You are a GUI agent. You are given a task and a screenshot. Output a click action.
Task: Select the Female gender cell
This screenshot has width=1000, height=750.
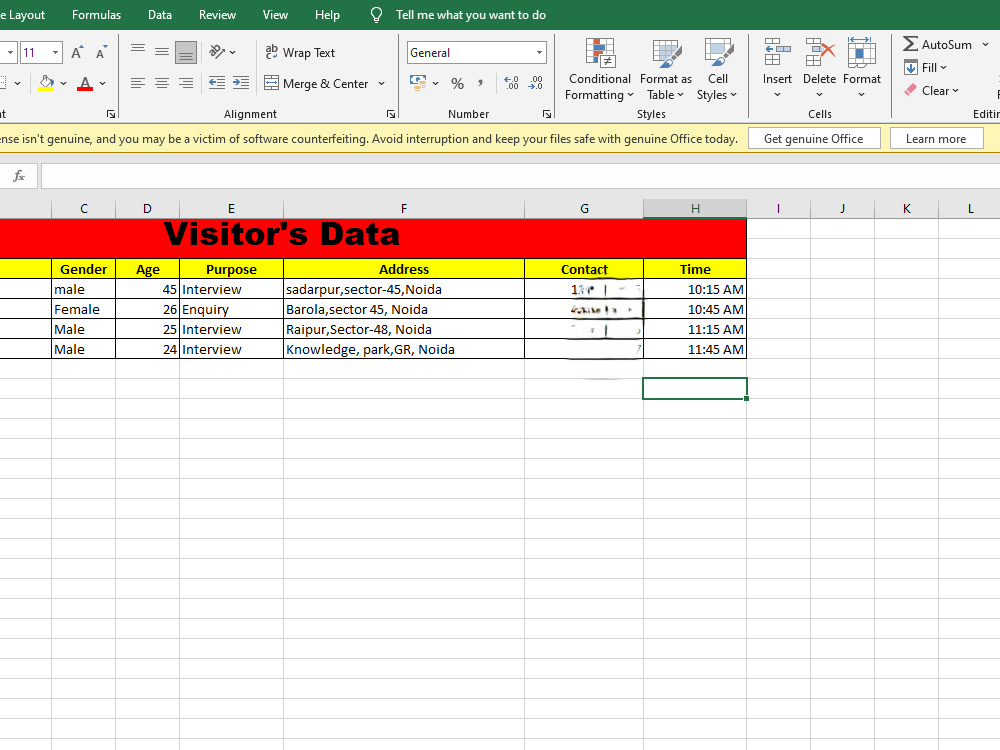tap(84, 309)
